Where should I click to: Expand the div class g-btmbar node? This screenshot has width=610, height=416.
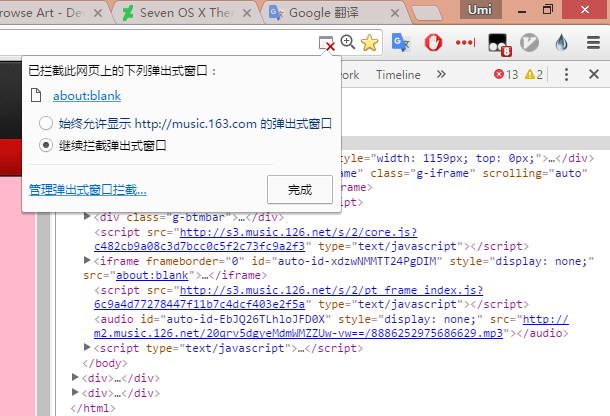coord(89,216)
